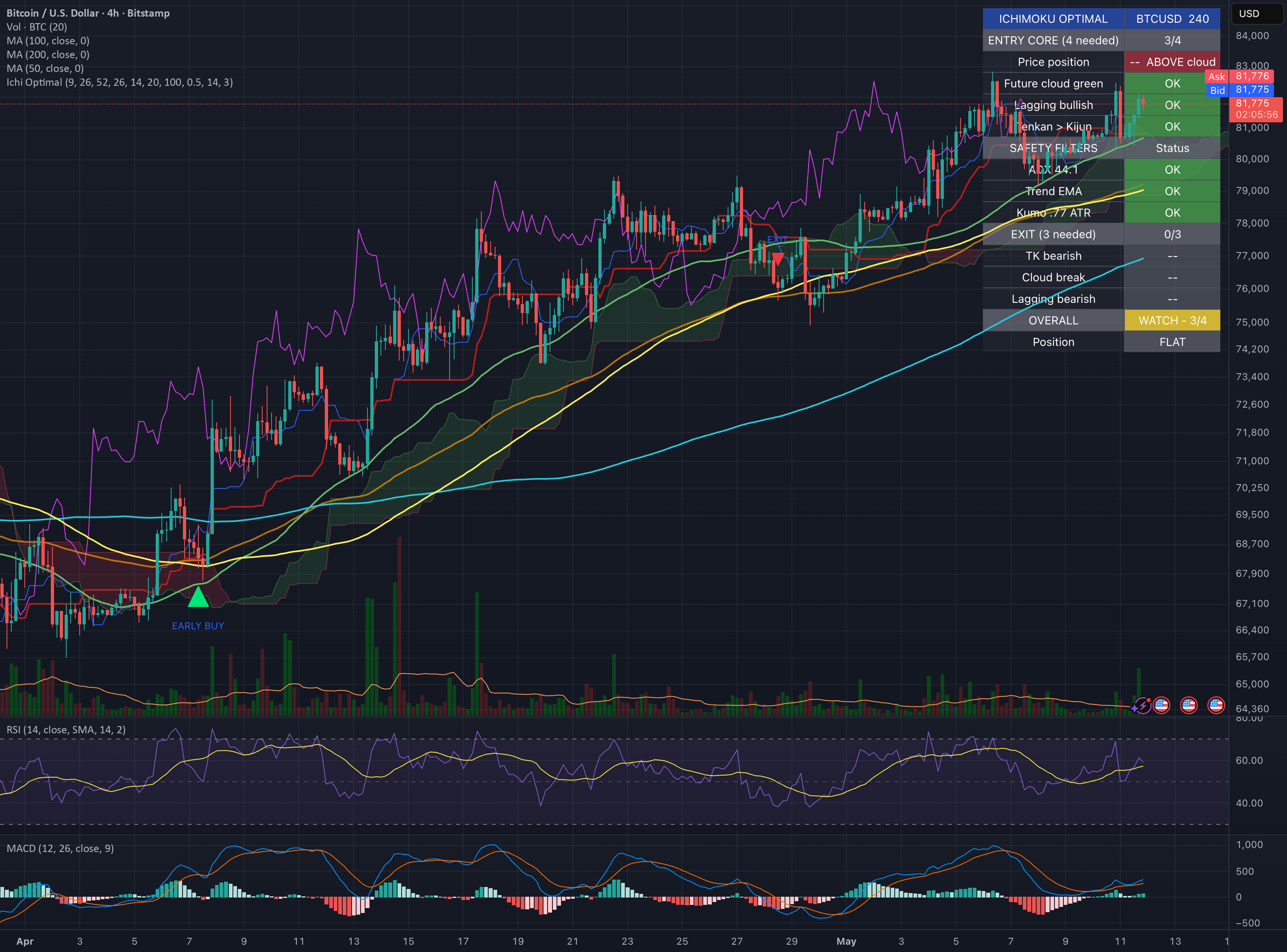Select the MACD (12, 26, close, 9) legend
1287x952 pixels.
(x=60, y=848)
